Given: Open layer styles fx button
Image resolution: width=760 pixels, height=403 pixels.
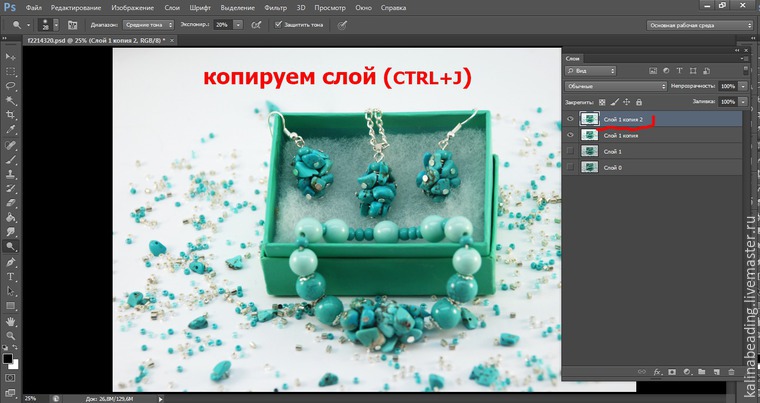Looking at the screenshot, I should [657, 372].
